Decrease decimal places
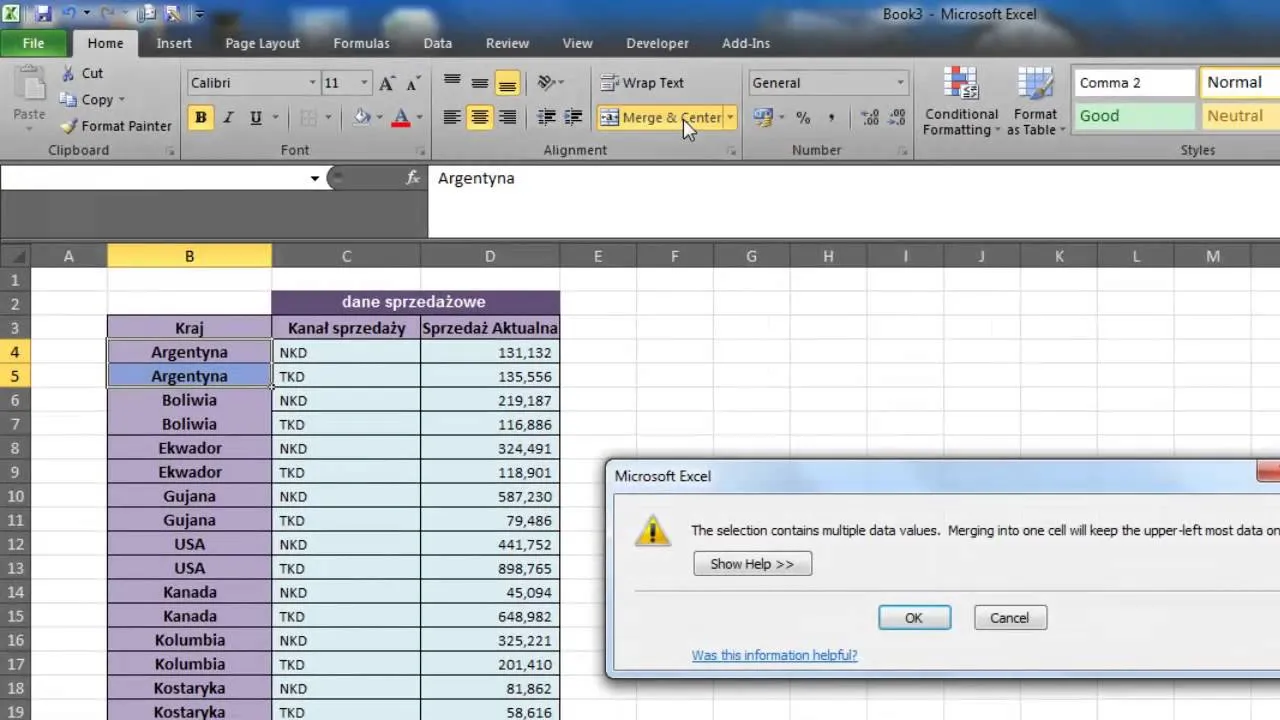The image size is (1280, 720). pos(897,117)
